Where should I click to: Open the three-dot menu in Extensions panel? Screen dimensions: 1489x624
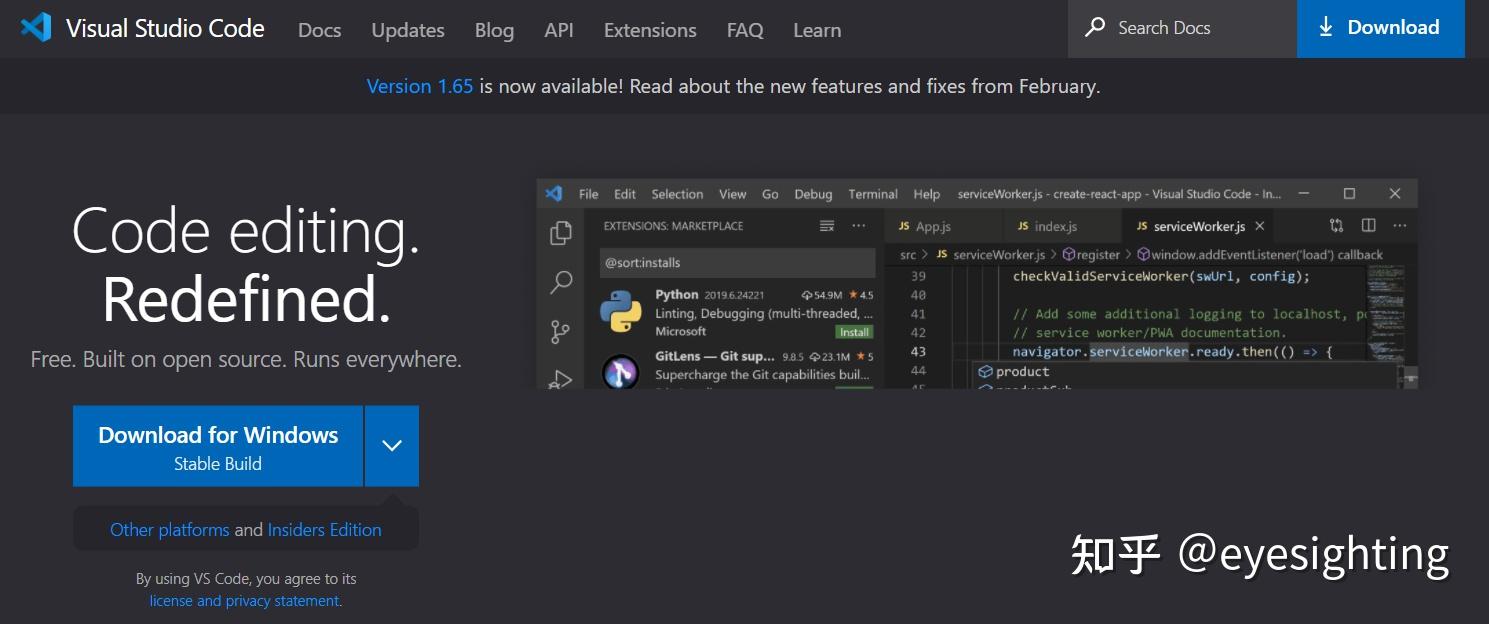tap(859, 226)
